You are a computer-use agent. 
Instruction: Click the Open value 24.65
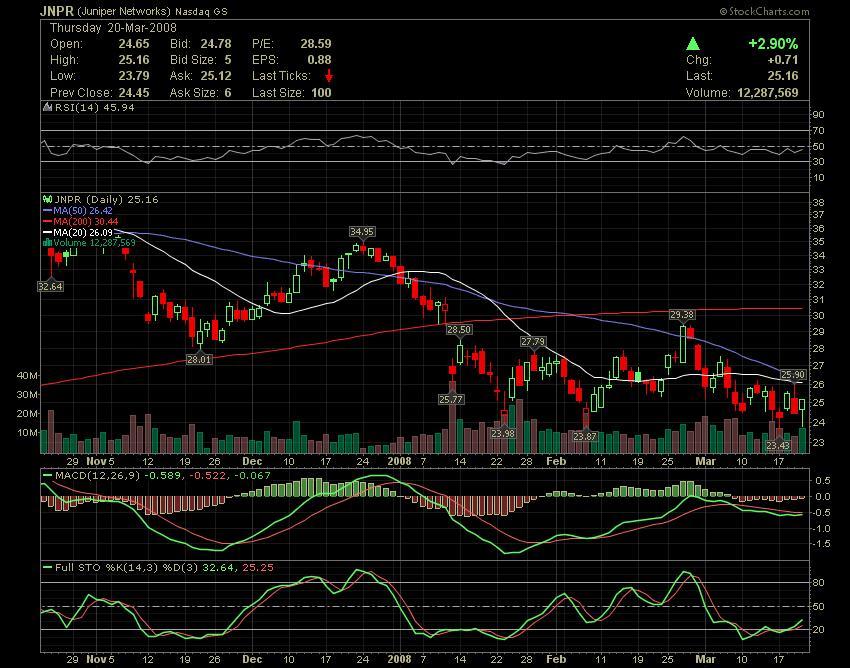tap(134, 44)
